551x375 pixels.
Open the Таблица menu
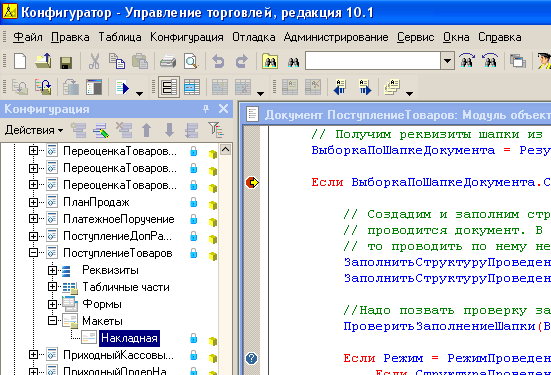coord(120,37)
